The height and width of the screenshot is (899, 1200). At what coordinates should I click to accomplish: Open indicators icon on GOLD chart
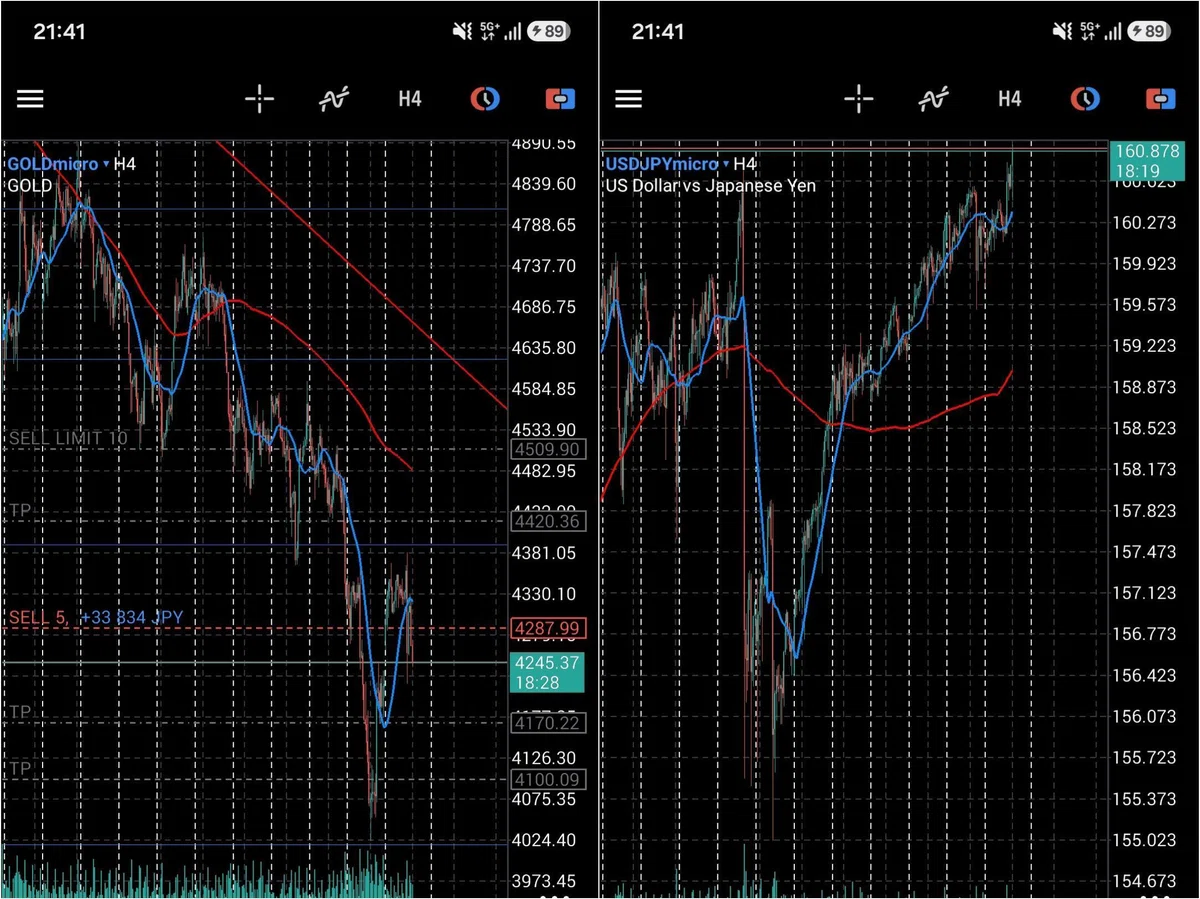coord(335,99)
